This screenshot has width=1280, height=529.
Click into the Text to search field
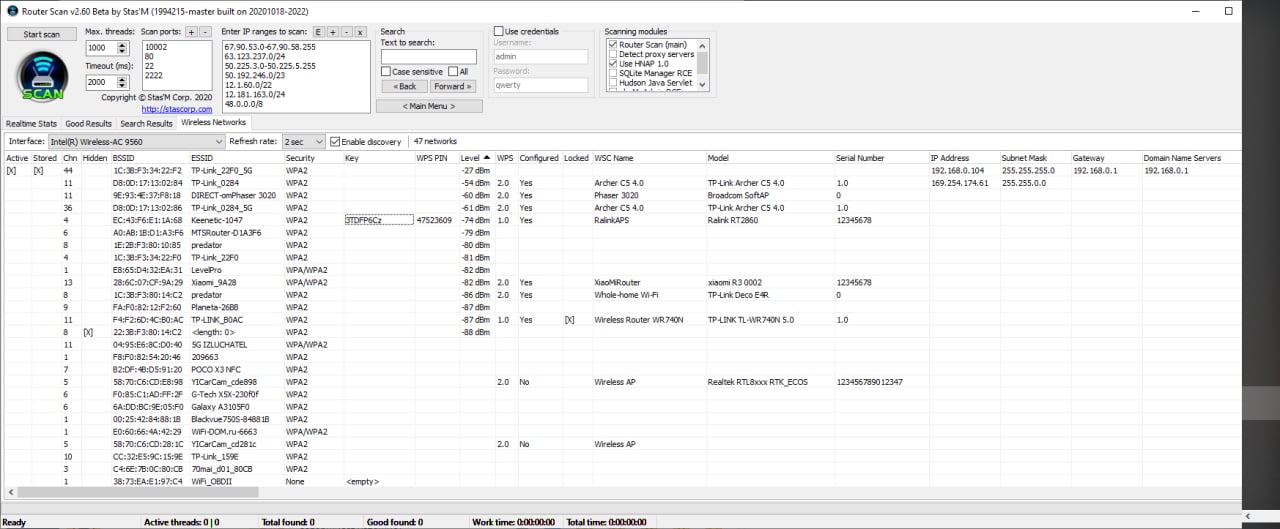pos(429,57)
